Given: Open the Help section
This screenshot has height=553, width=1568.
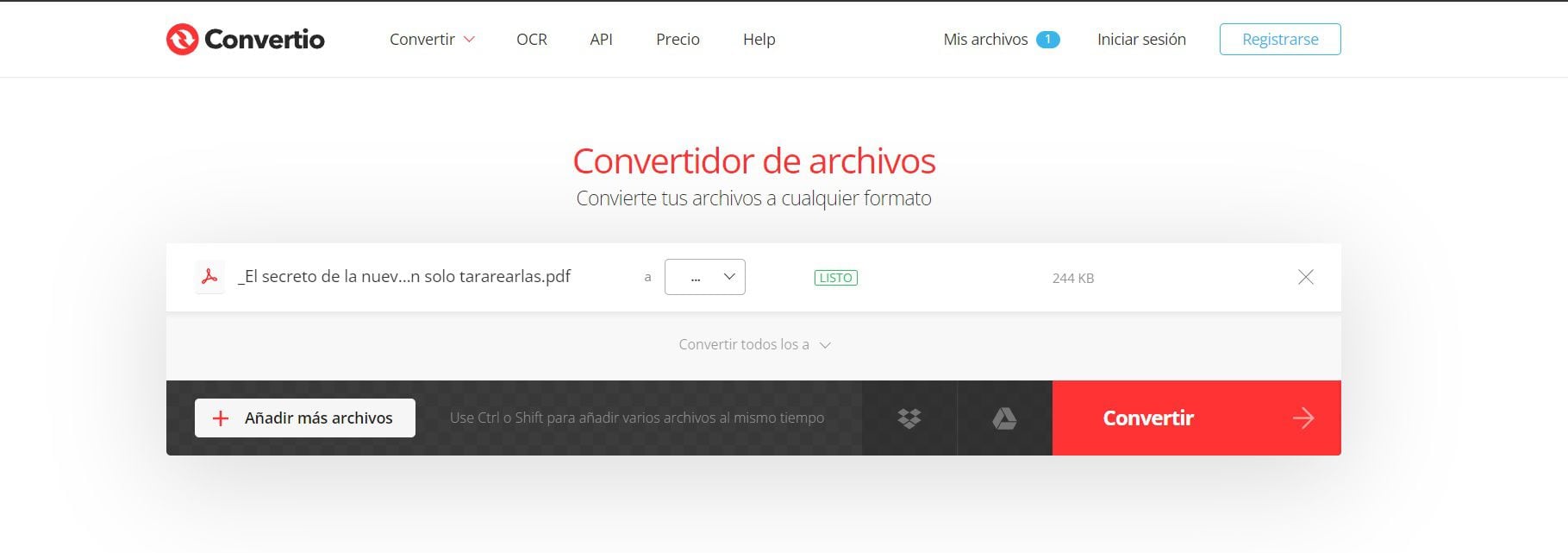Looking at the screenshot, I should click(x=759, y=40).
